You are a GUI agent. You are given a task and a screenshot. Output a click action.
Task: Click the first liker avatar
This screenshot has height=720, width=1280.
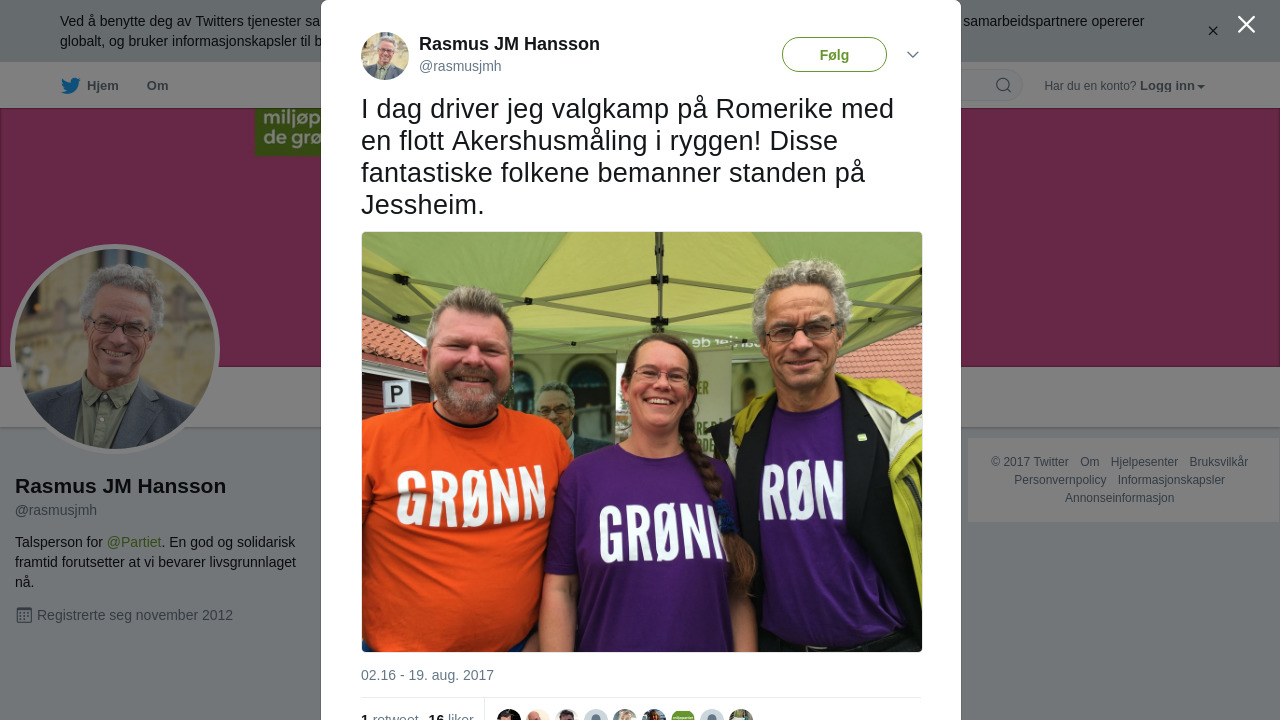pyautogui.click(x=509, y=715)
